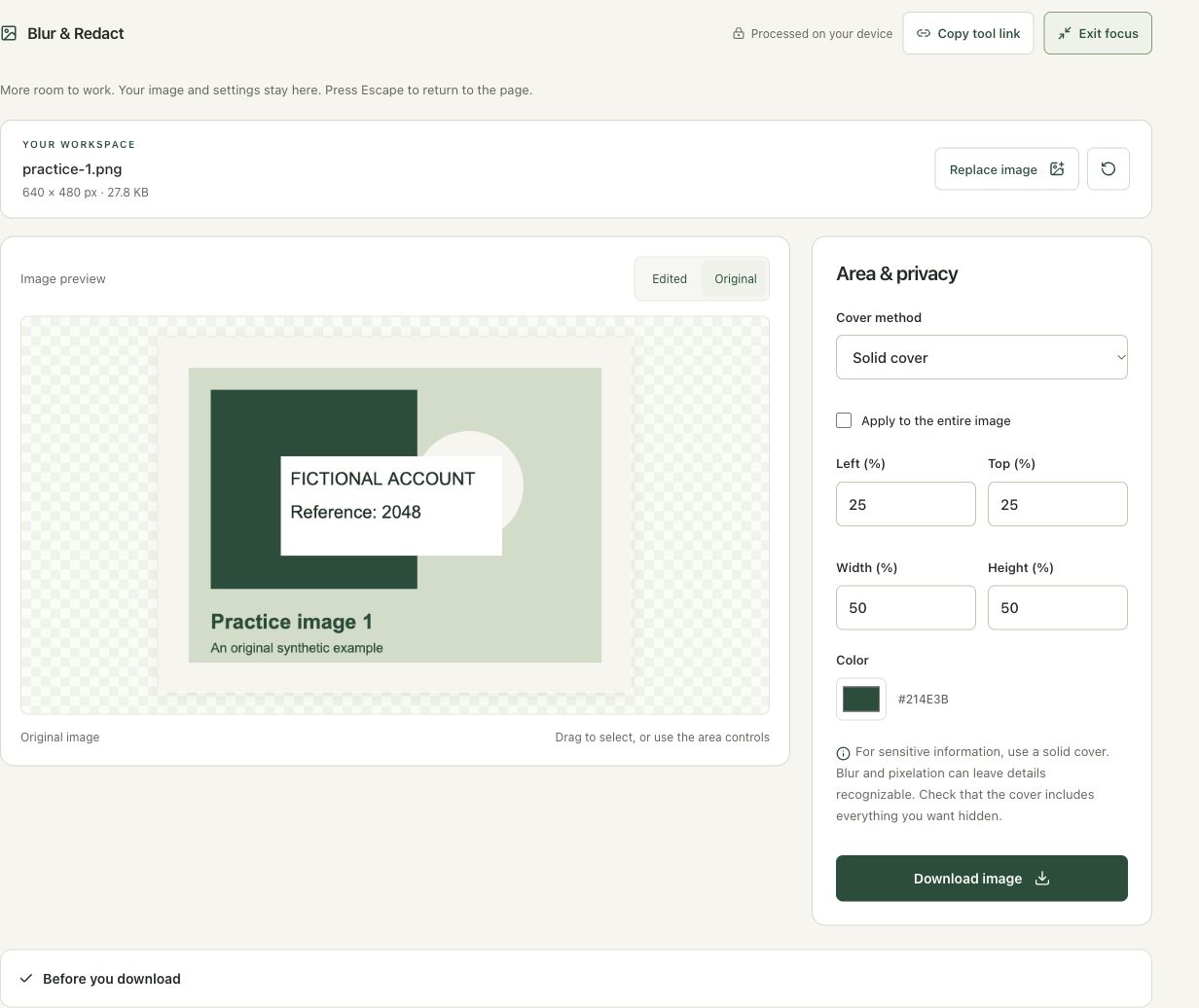Viewport: 1199px width, 1008px height.
Task: Click the image-plus icon in Replace image
Action: pos(1057,169)
